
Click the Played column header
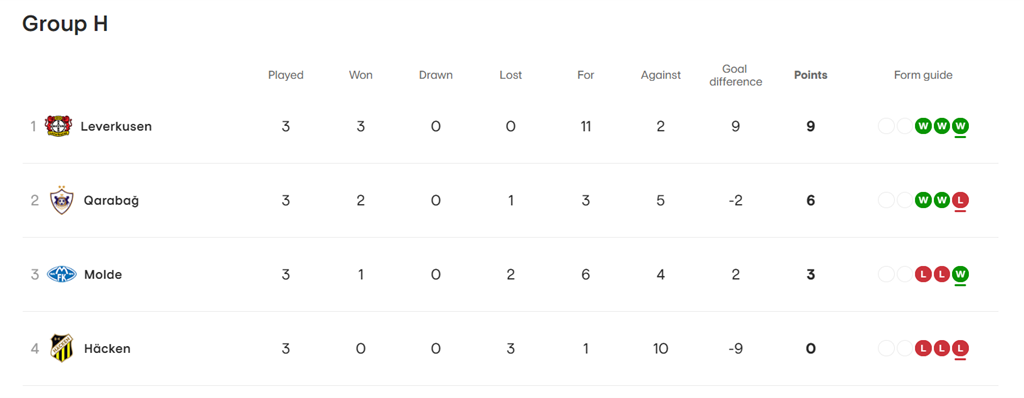point(286,75)
